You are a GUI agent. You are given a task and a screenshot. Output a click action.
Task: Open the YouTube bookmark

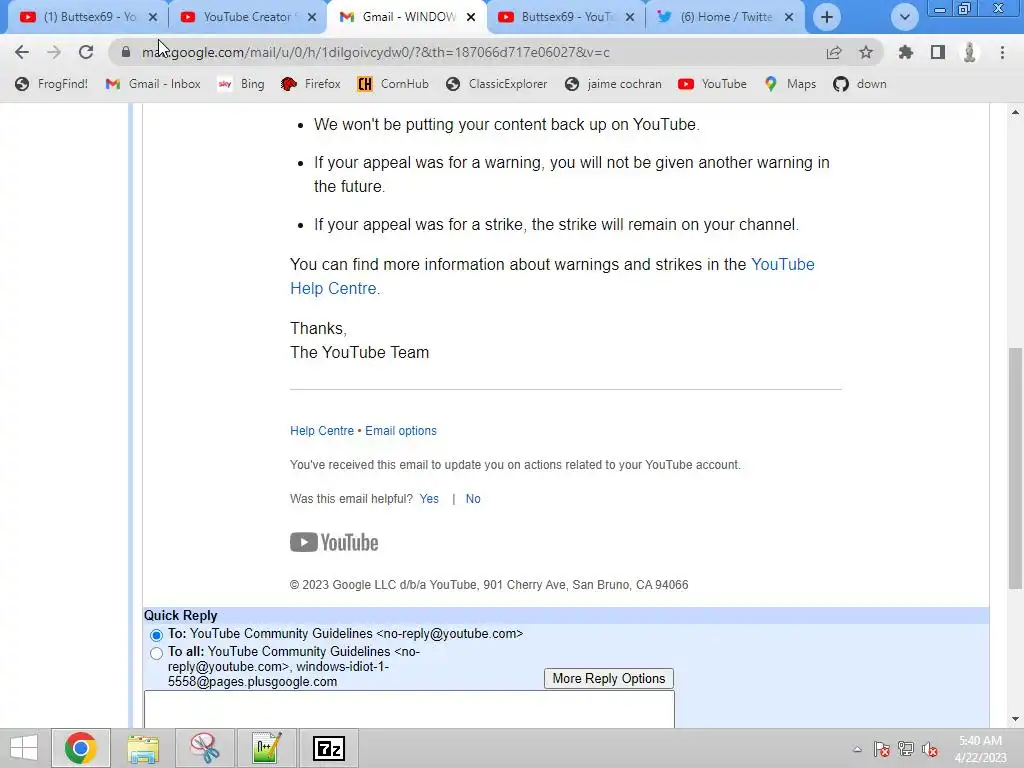(712, 84)
